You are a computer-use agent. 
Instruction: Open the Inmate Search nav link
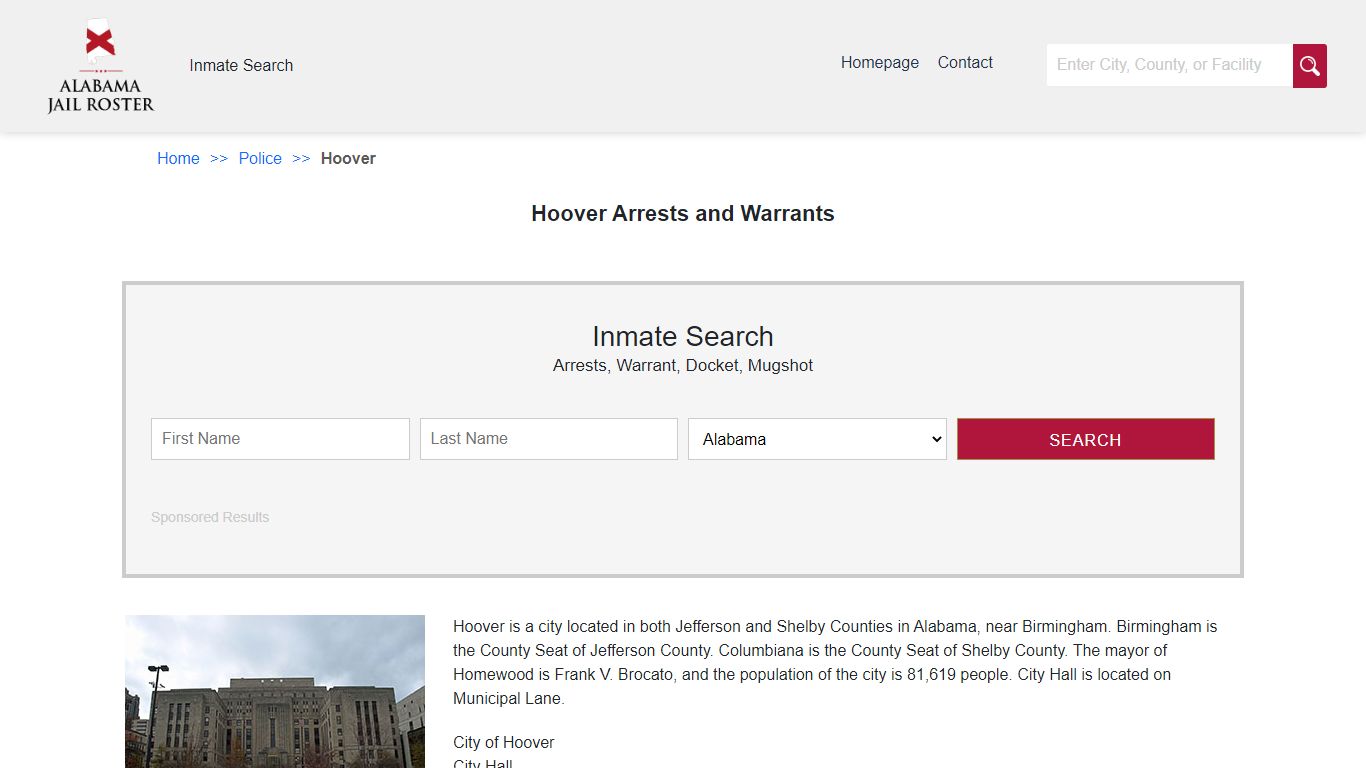click(x=241, y=65)
